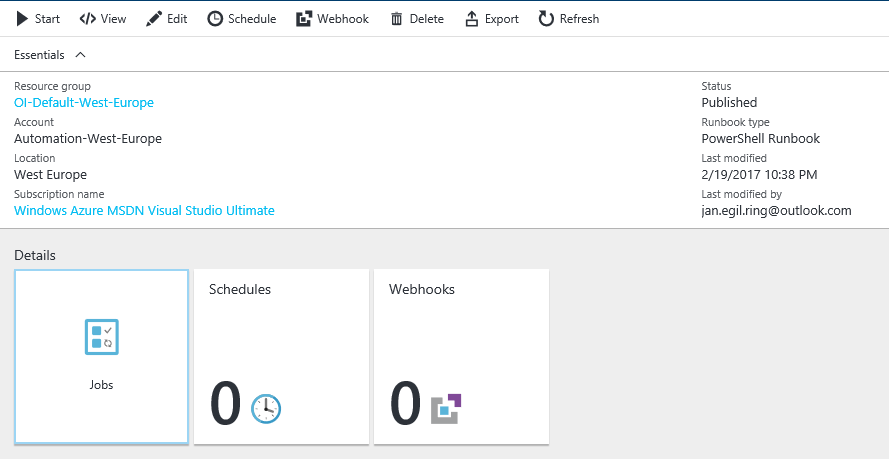
Task: Click the webhook icon in Webhooks tile
Action: tap(446, 409)
